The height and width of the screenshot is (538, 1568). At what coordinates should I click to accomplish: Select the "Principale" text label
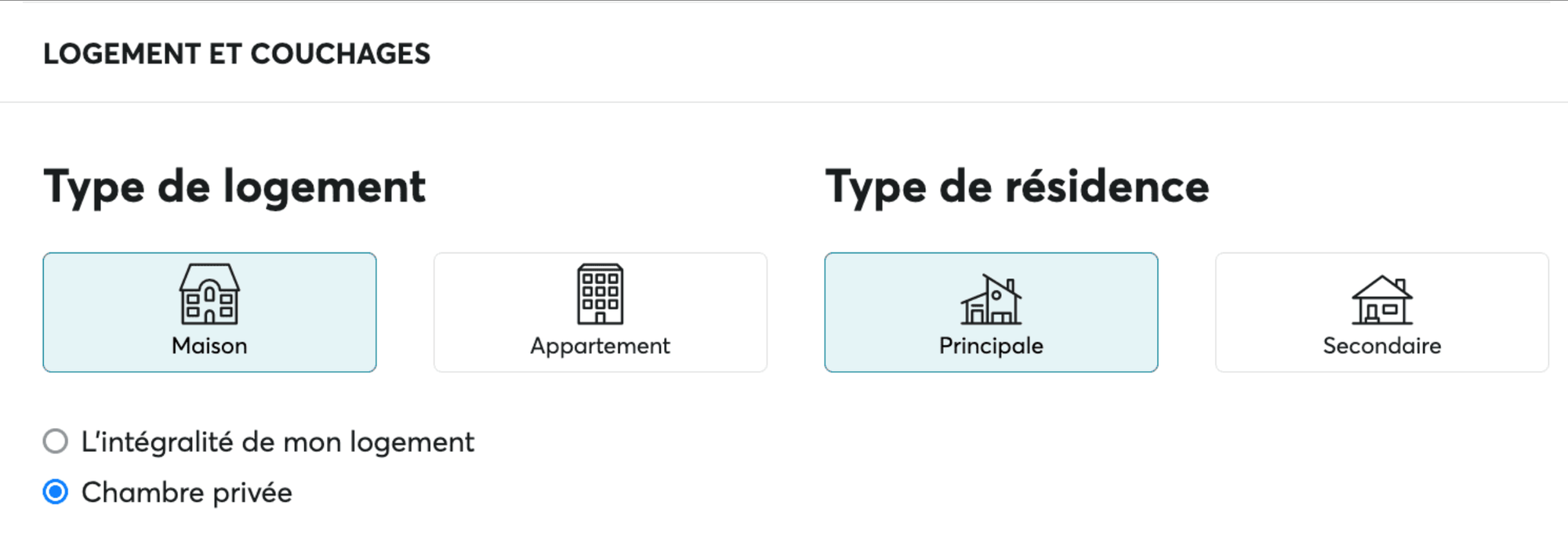click(991, 346)
